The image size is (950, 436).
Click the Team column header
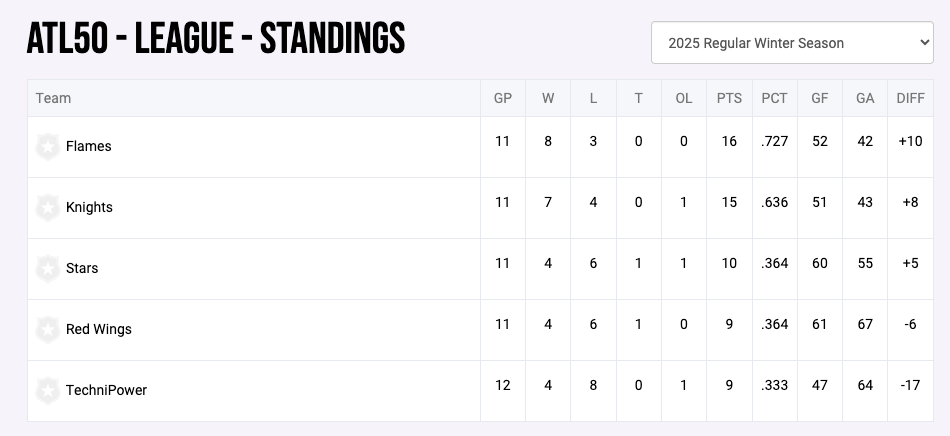(53, 98)
